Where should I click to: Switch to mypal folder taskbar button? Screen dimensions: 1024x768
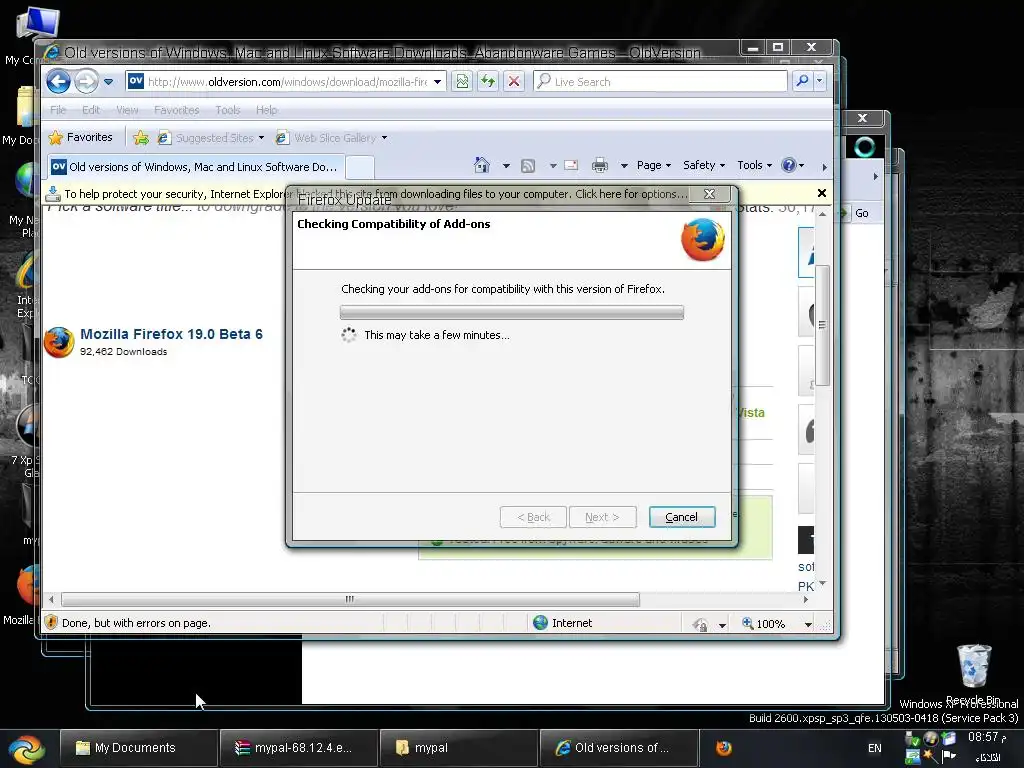[x=458, y=748]
